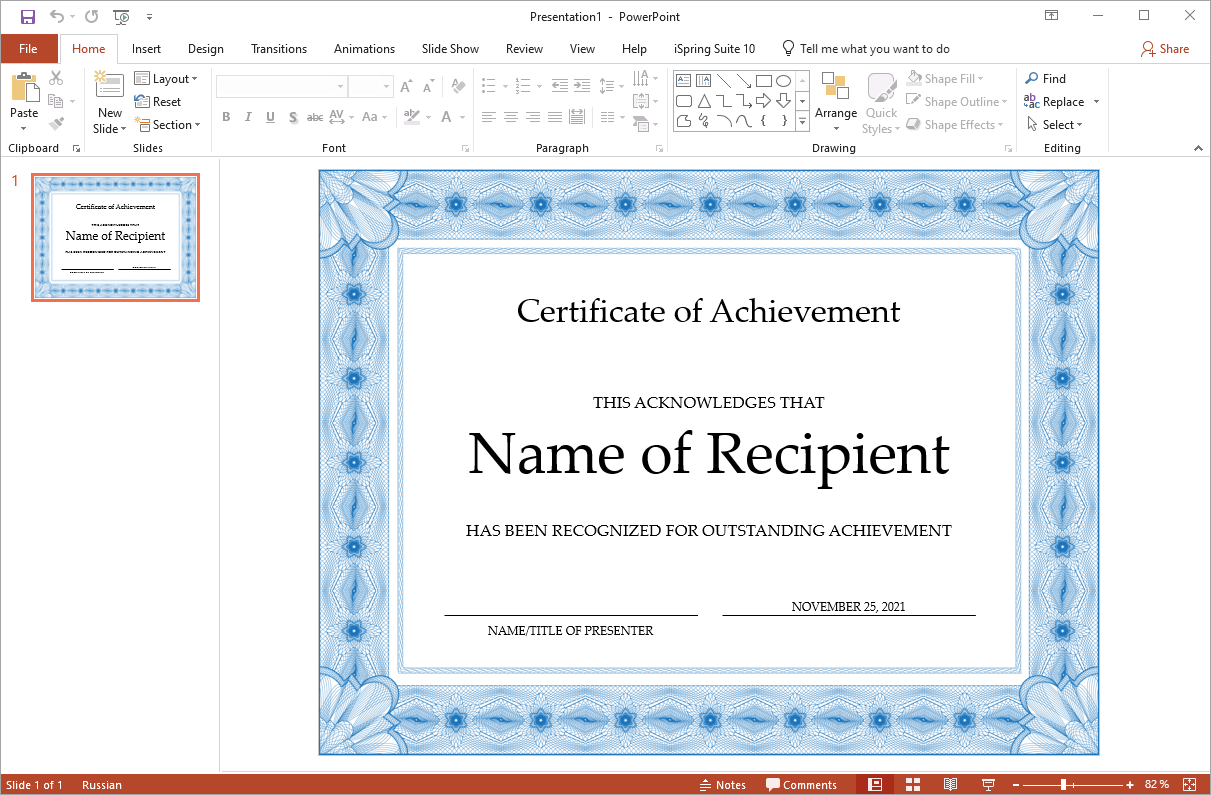Screen dimensions: 1211x795
Task: Toggle Normal view in status bar
Action: tap(875, 785)
